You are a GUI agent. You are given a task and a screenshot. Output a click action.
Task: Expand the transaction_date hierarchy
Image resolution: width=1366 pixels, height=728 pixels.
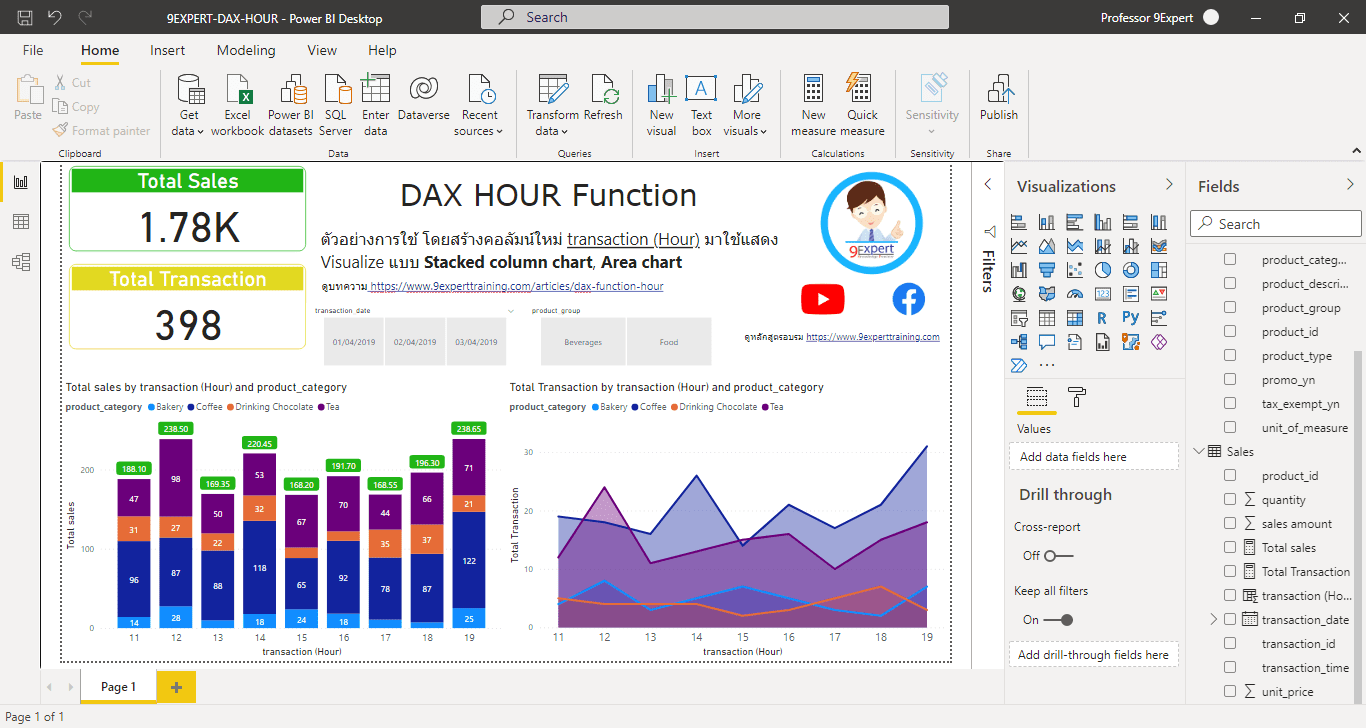point(1213,618)
